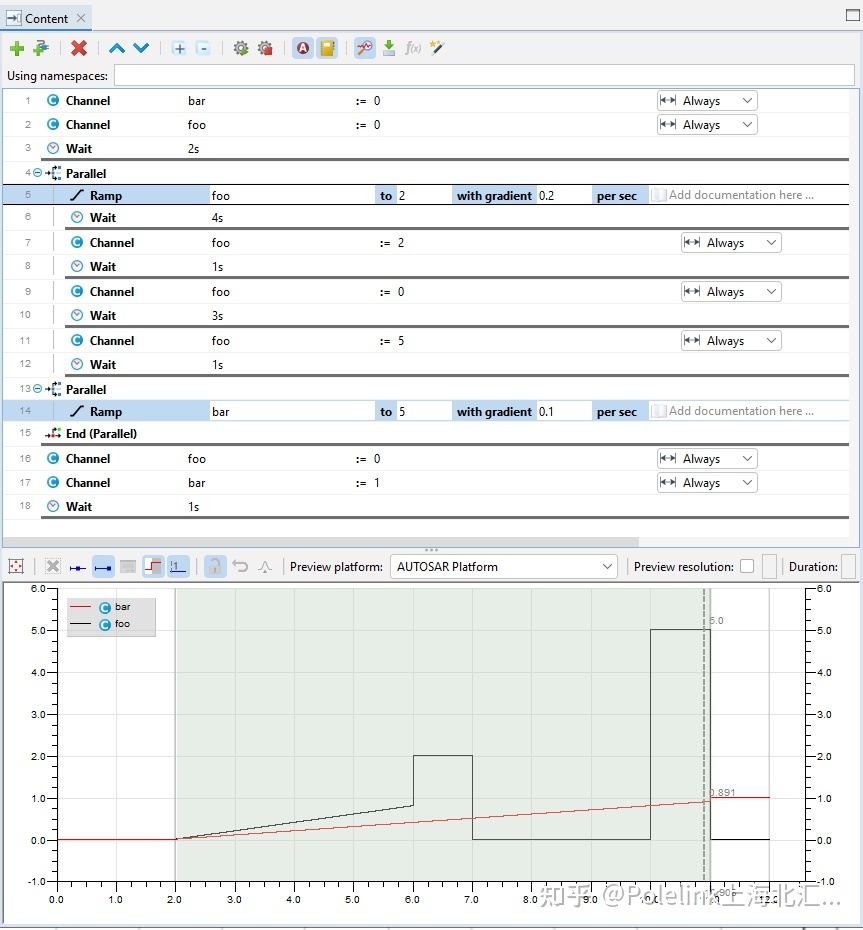Click the expand all plus icon
Screen dimensions: 863x930
pos(179,48)
